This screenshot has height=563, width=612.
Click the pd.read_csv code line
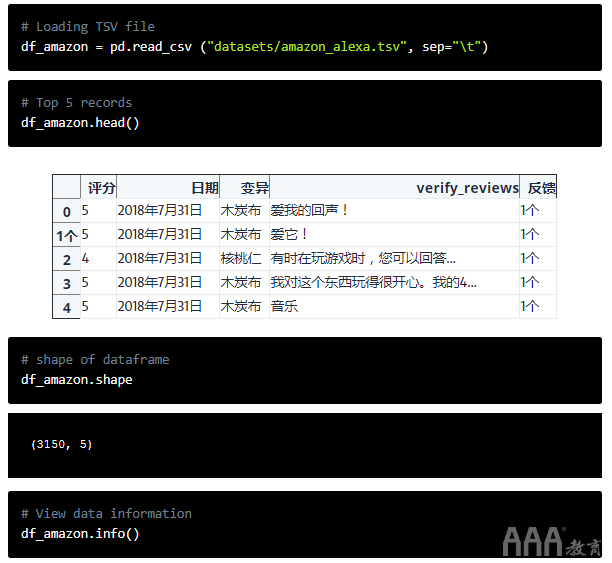(x=254, y=47)
